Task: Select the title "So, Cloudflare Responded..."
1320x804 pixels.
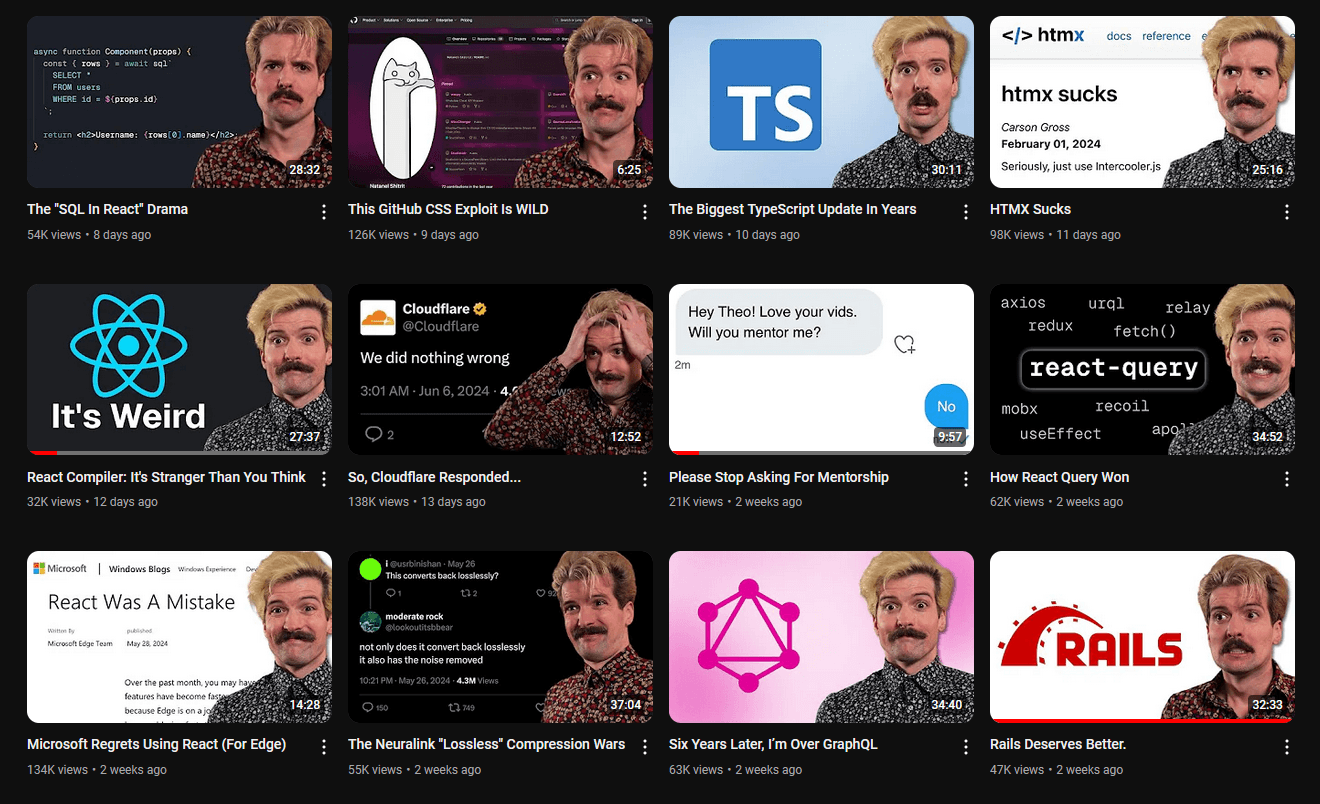Action: click(x=434, y=477)
